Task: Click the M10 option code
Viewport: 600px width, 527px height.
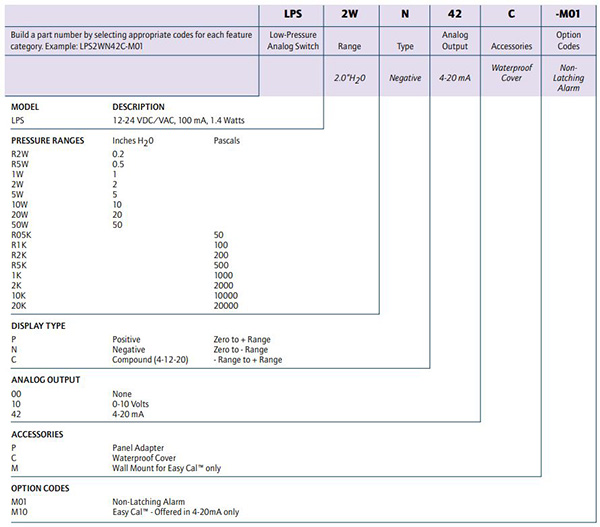Action: [20, 513]
